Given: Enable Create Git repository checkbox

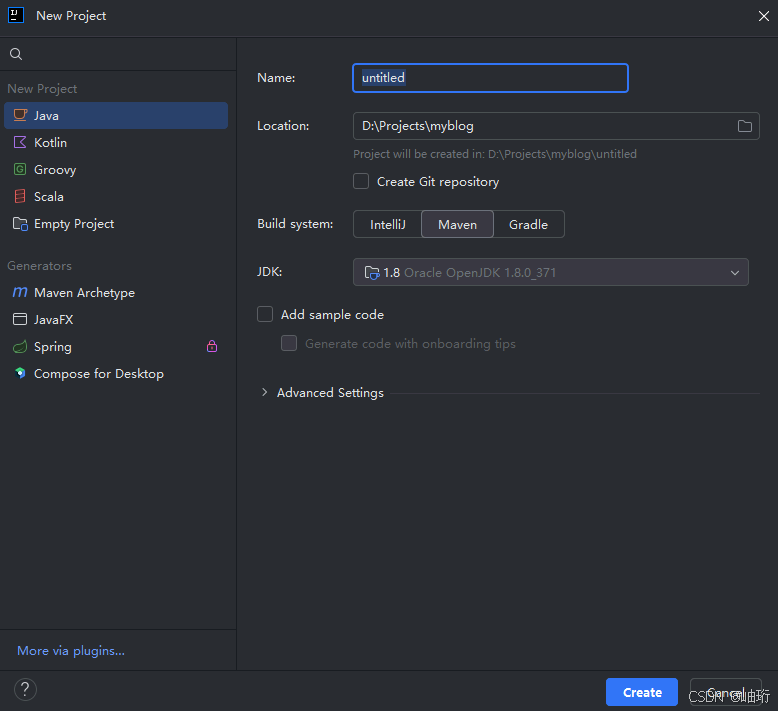Looking at the screenshot, I should click(x=361, y=181).
